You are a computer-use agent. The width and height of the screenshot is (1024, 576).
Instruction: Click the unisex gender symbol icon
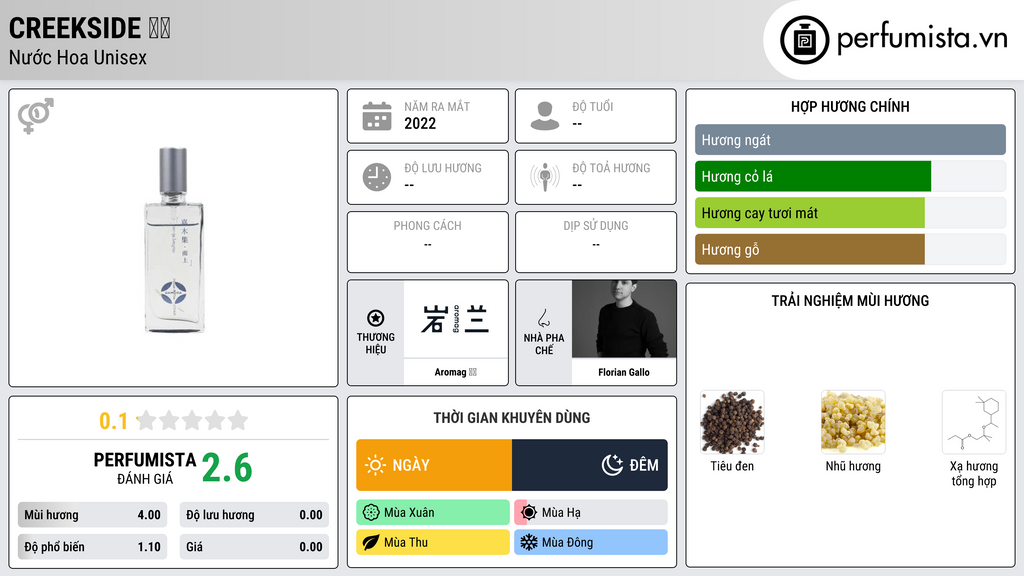(x=36, y=116)
